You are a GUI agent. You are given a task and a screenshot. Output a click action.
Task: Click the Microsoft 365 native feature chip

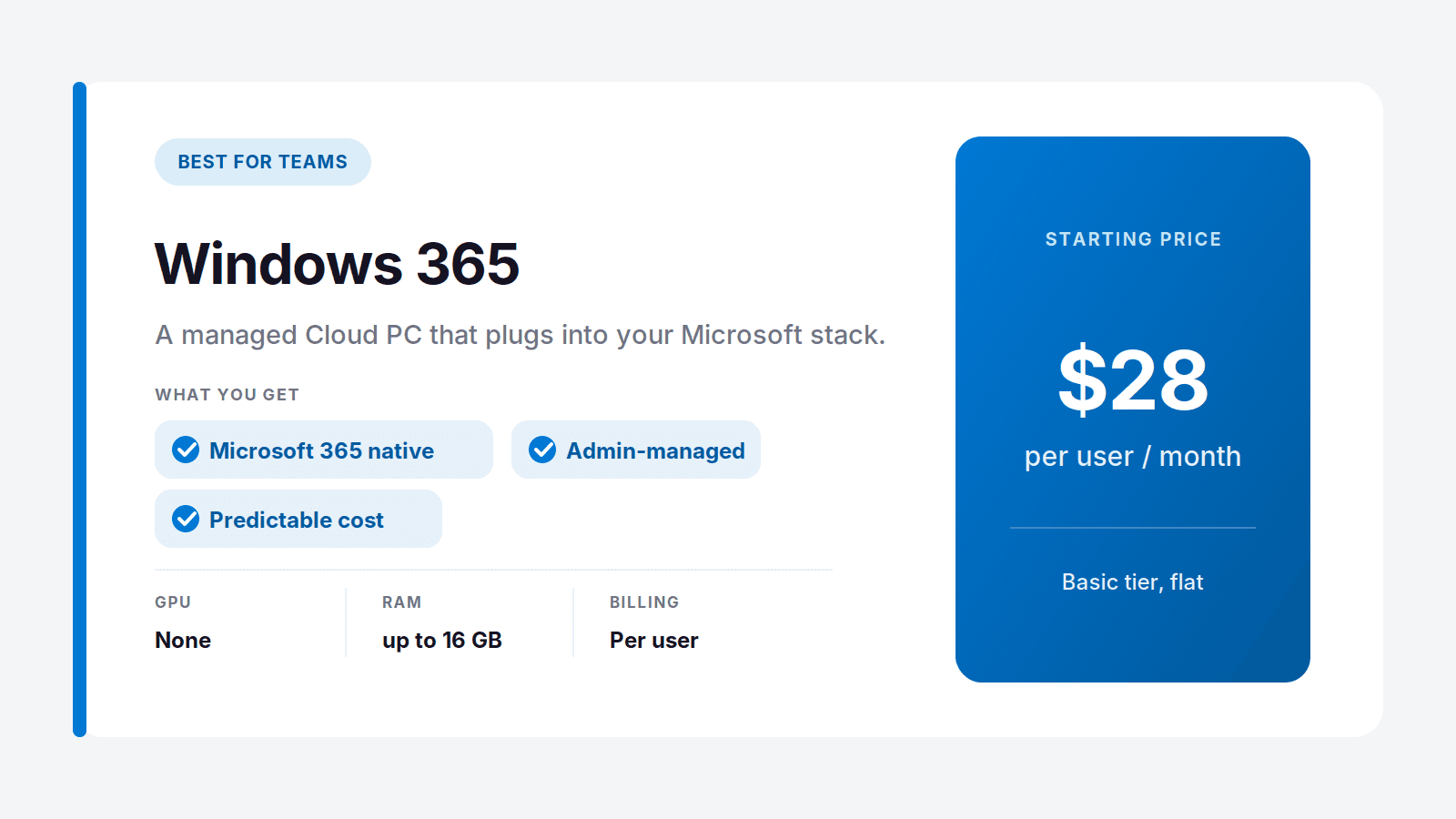click(x=324, y=450)
